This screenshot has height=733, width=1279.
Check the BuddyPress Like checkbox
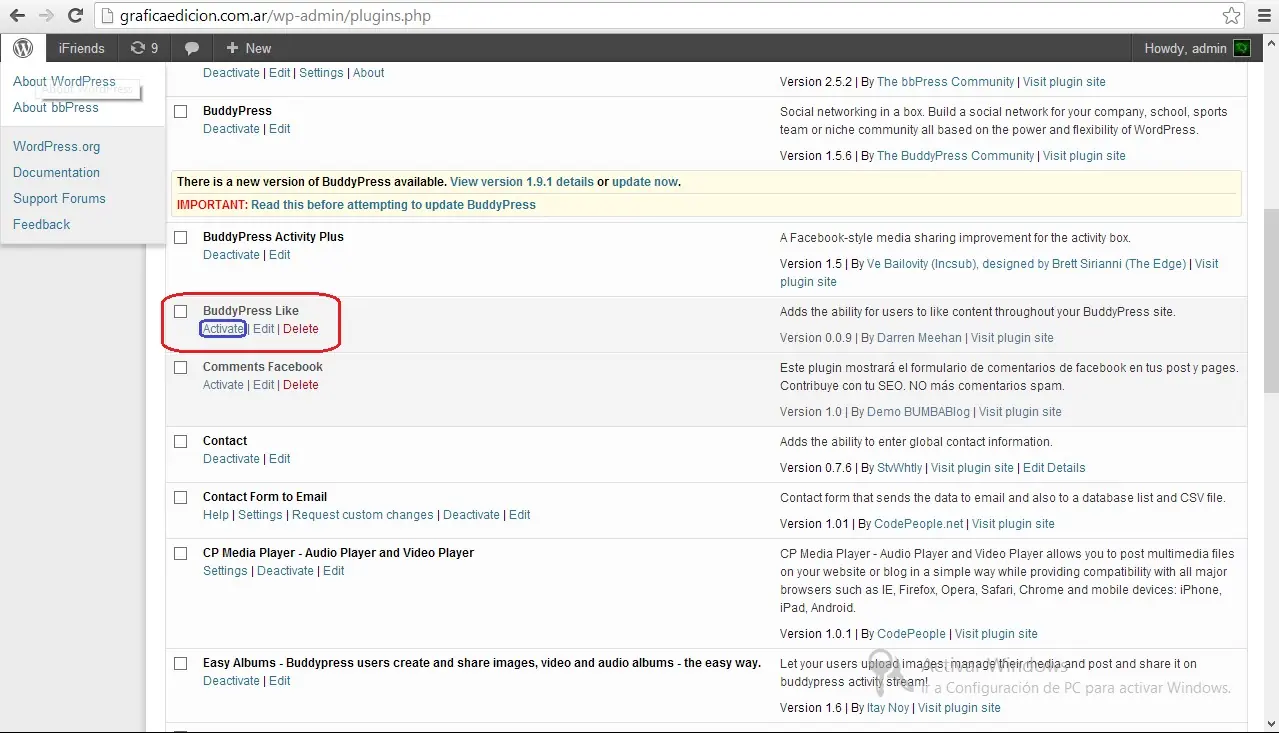pyautogui.click(x=181, y=311)
